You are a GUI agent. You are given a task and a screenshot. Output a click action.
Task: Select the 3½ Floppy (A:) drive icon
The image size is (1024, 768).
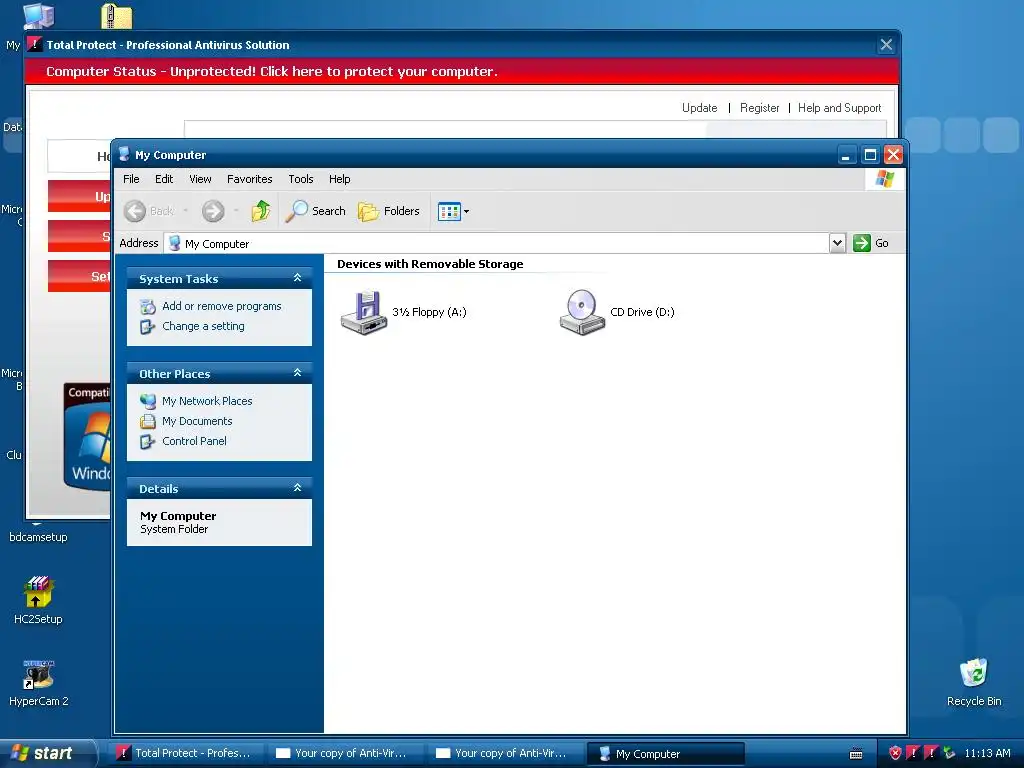point(364,313)
